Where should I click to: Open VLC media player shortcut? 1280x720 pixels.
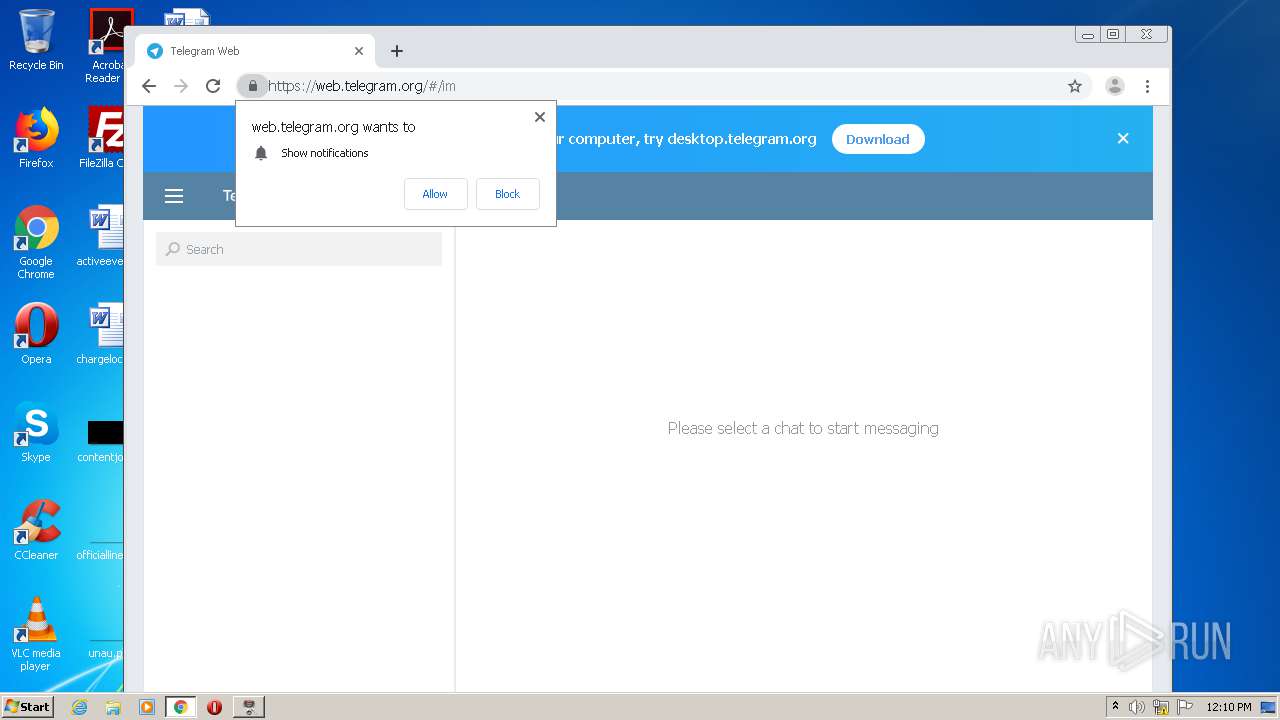point(36,634)
